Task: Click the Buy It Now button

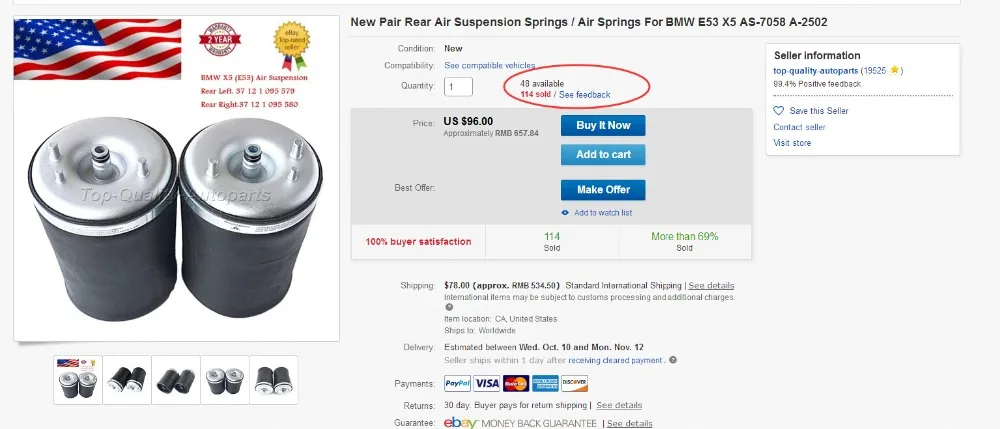Action: tap(603, 126)
